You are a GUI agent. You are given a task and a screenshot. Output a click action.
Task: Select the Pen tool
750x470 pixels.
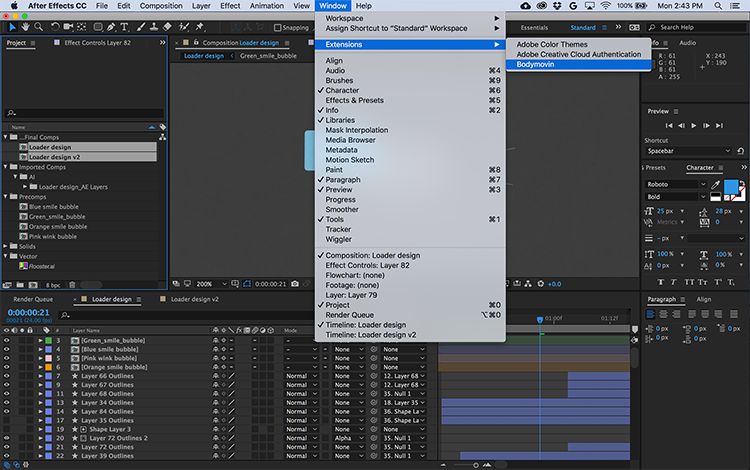point(111,27)
